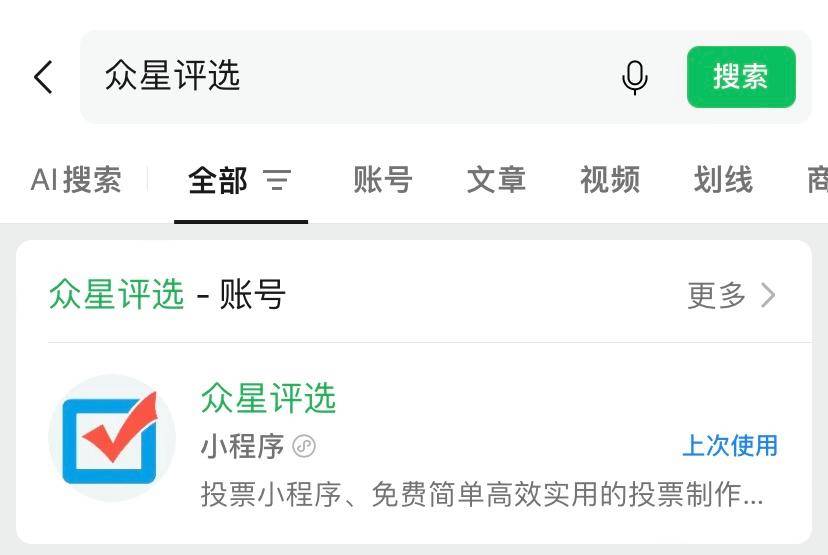Click the search field containing 众星评选
The image size is (828, 555).
tap(350, 77)
